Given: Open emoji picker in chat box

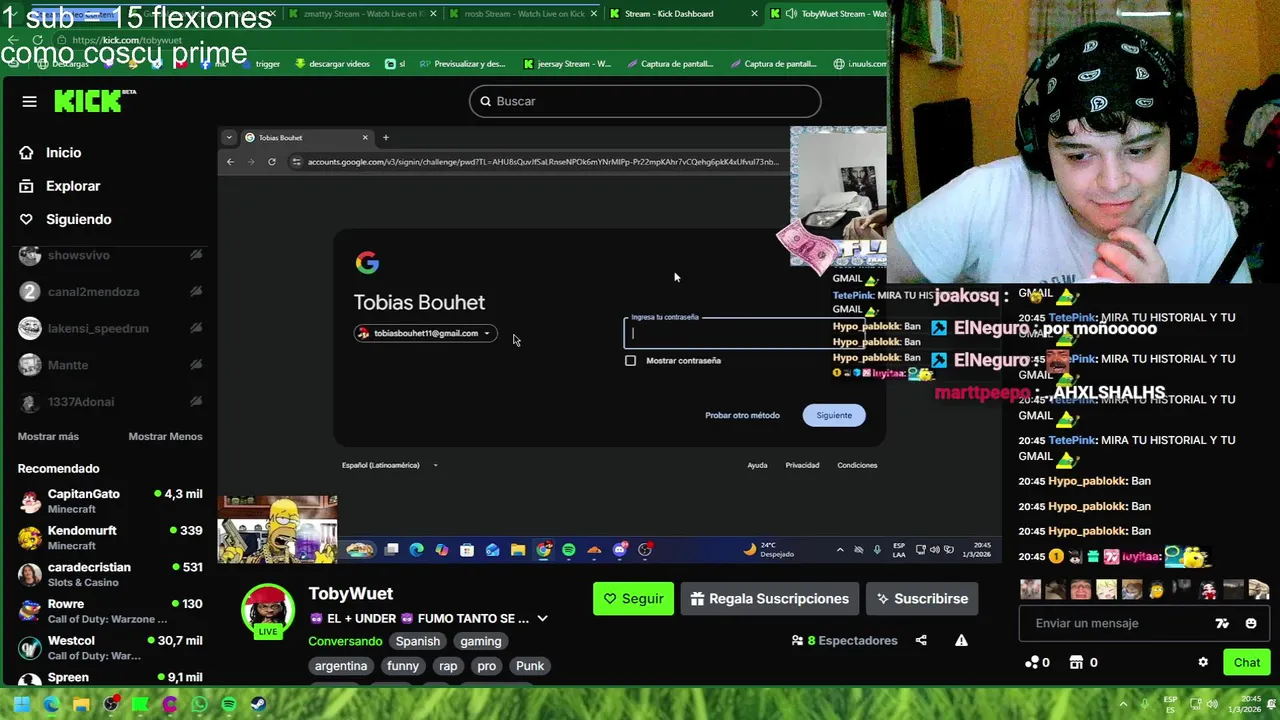Looking at the screenshot, I should point(1251,623).
